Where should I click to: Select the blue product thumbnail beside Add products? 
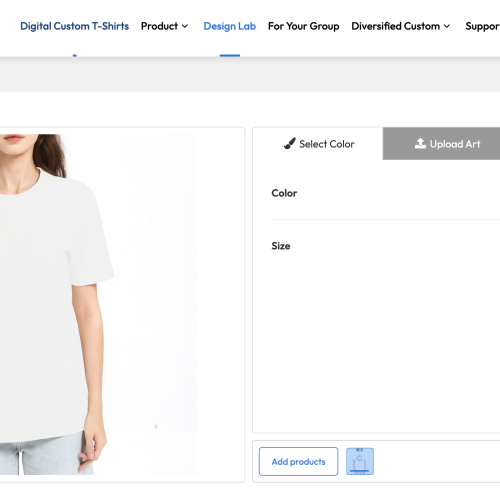pyautogui.click(x=360, y=461)
